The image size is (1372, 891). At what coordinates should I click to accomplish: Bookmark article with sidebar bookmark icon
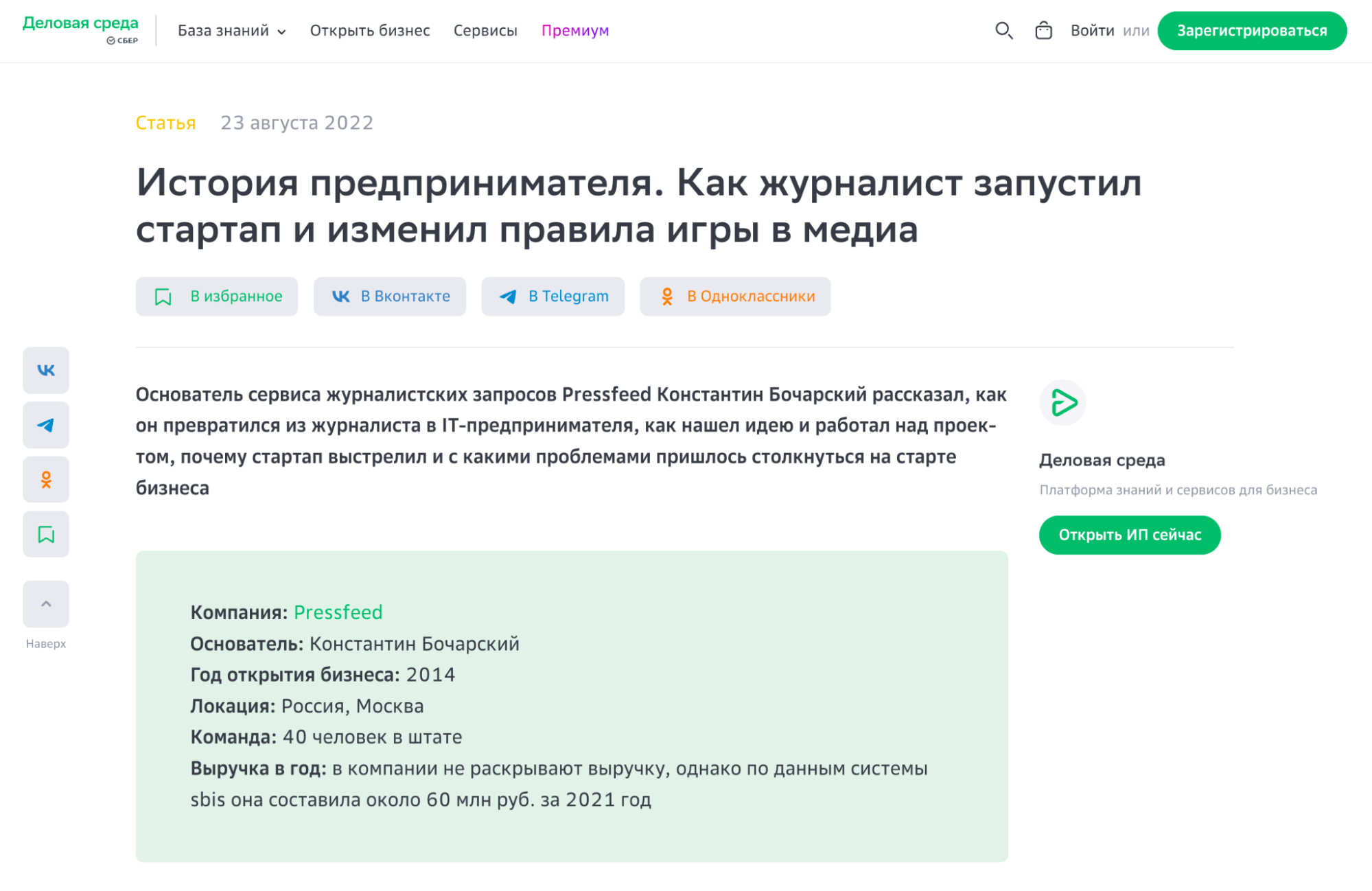point(46,535)
